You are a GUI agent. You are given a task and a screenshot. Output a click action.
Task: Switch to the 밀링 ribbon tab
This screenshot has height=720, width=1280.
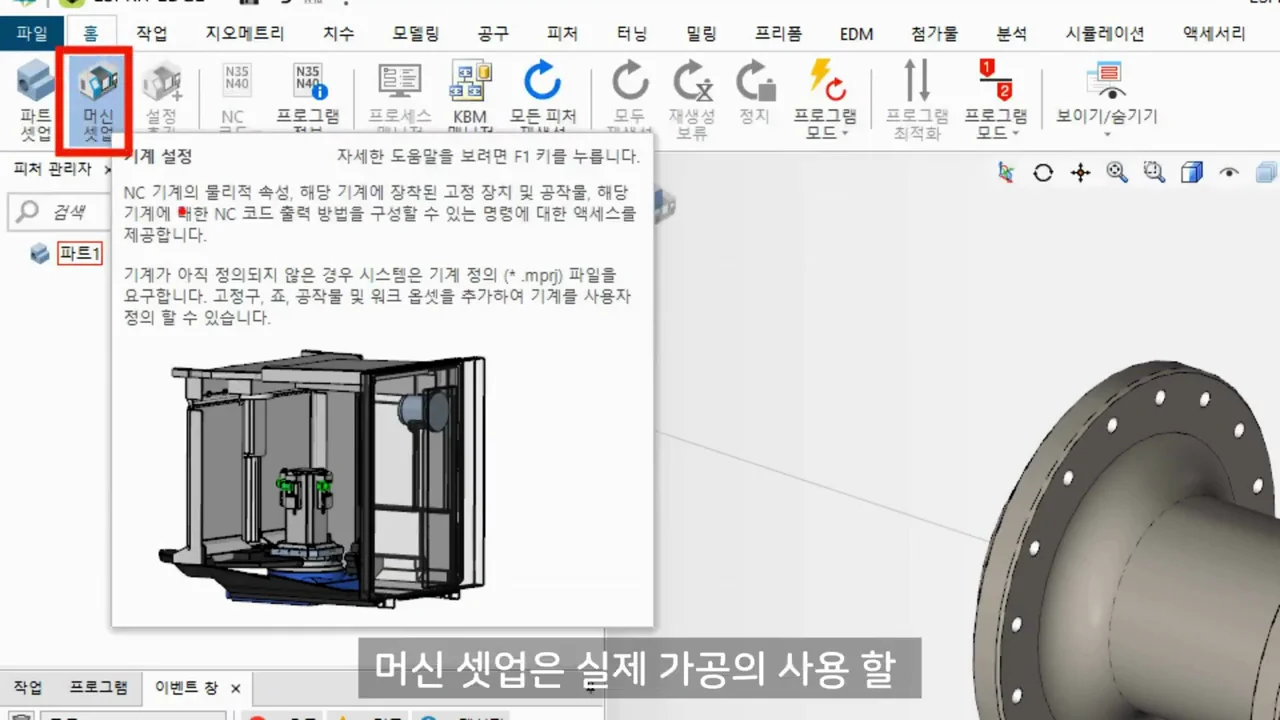[x=701, y=33]
